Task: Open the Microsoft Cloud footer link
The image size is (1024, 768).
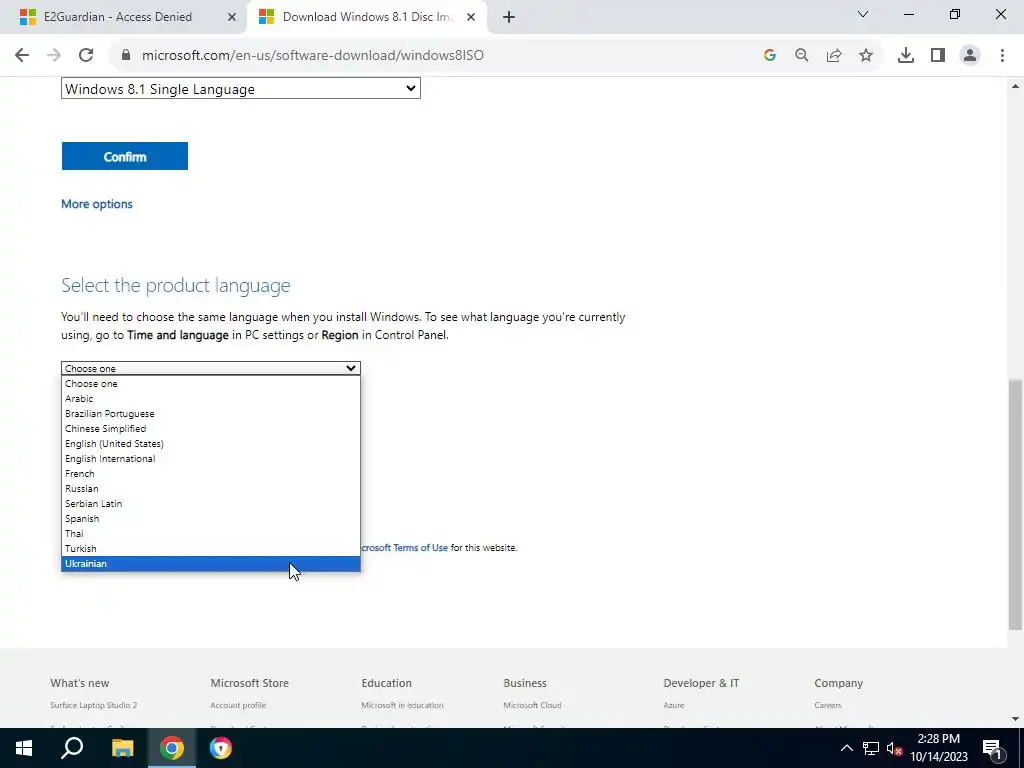Action: pyautogui.click(x=532, y=705)
